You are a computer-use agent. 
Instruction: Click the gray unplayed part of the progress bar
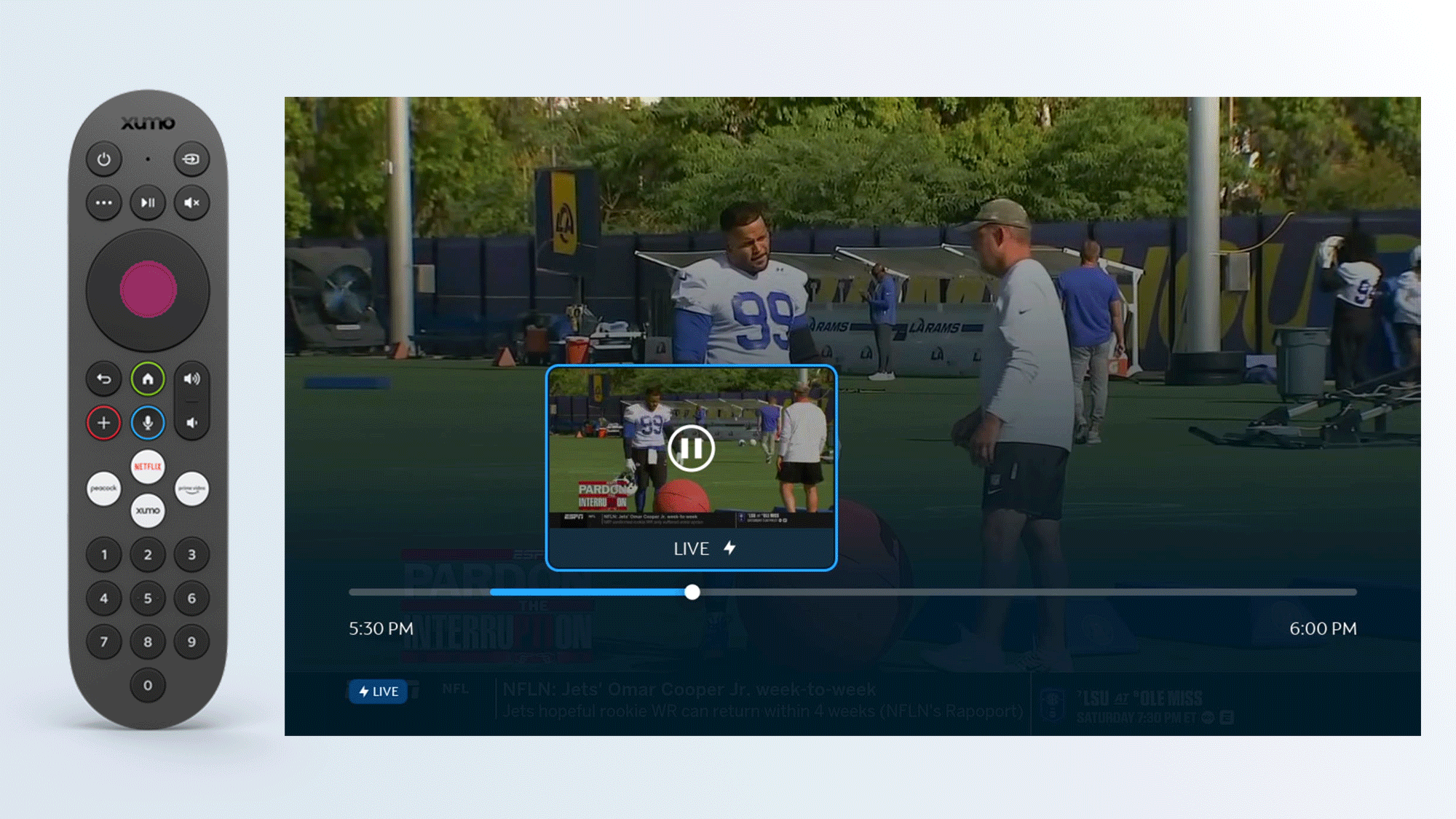[1029, 593]
